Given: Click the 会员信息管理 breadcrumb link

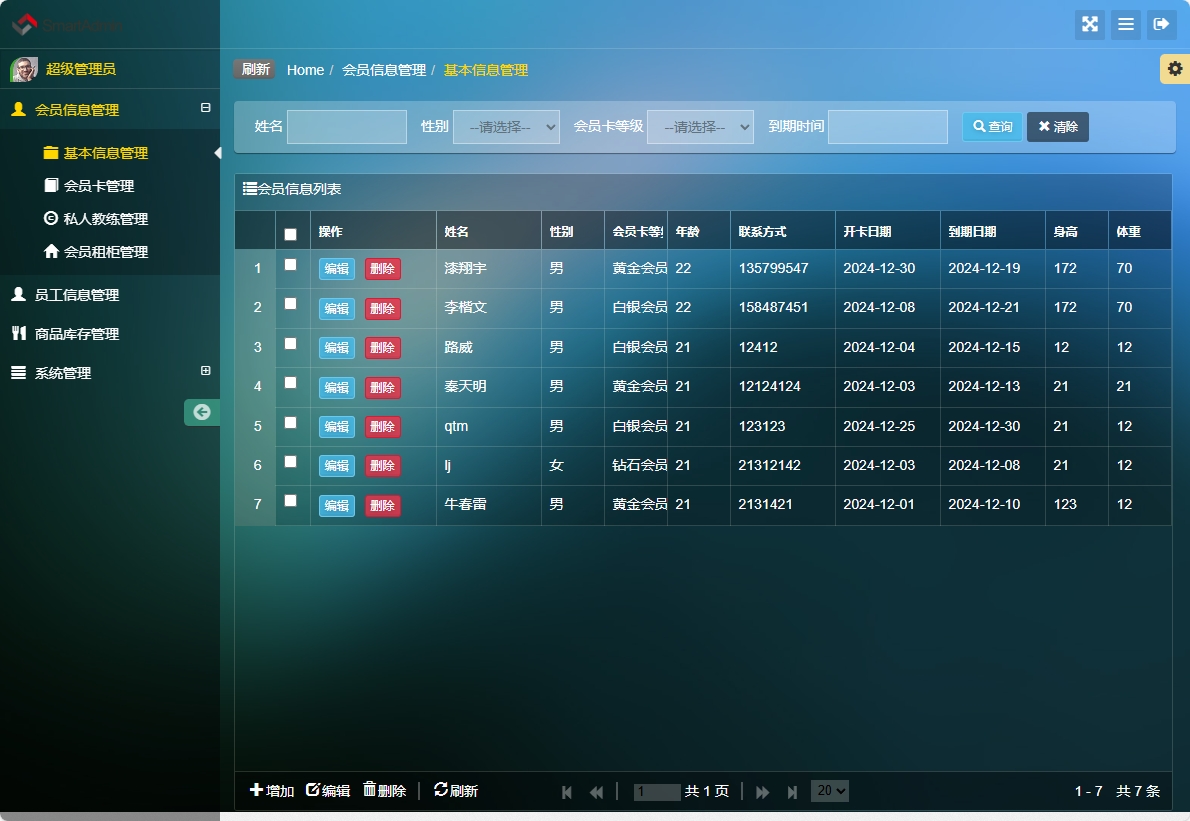Looking at the screenshot, I should coord(384,70).
